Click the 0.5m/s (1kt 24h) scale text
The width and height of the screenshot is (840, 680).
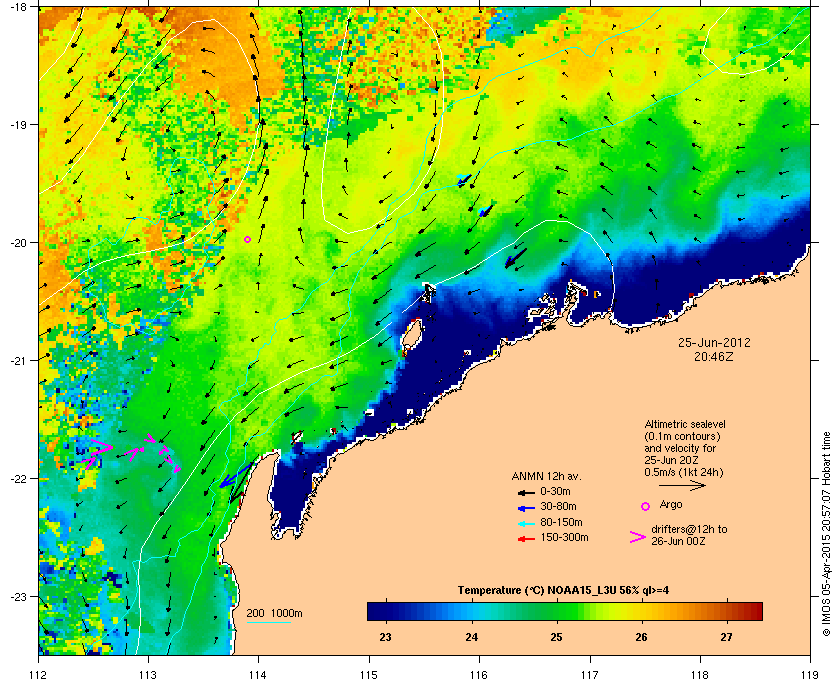click(684, 473)
